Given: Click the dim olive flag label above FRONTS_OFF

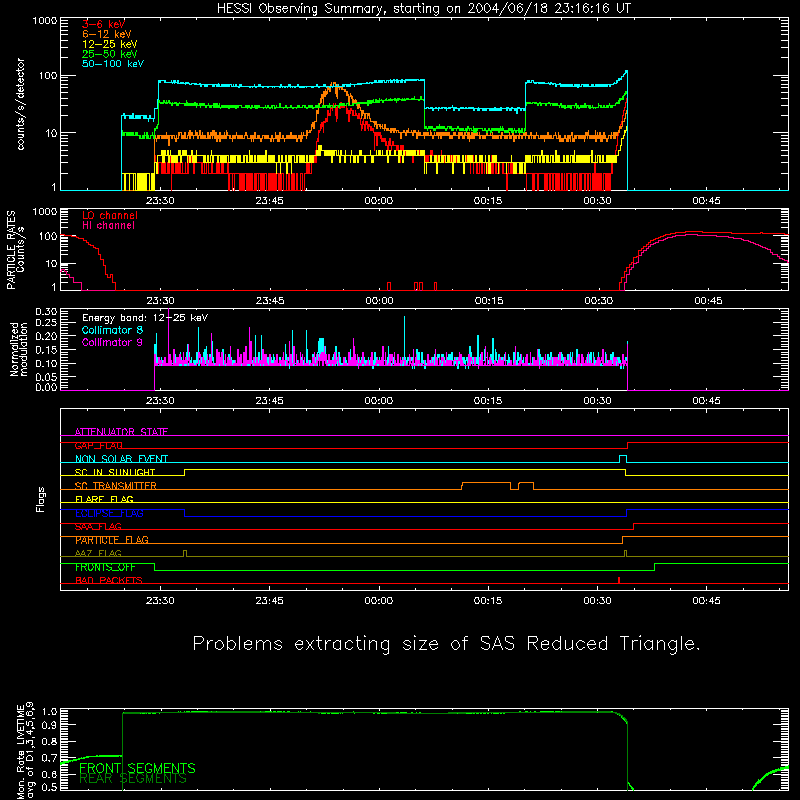Looking at the screenshot, I should [98, 553].
